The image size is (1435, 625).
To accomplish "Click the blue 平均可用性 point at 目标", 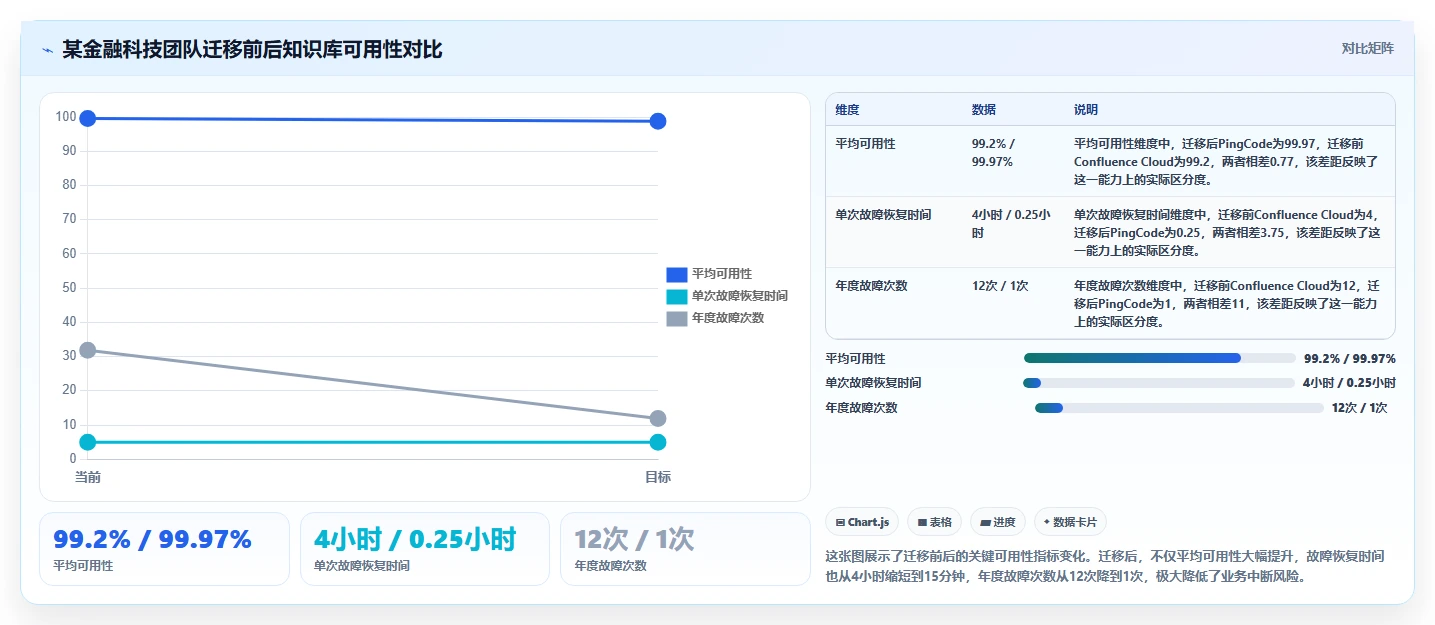I will (658, 121).
